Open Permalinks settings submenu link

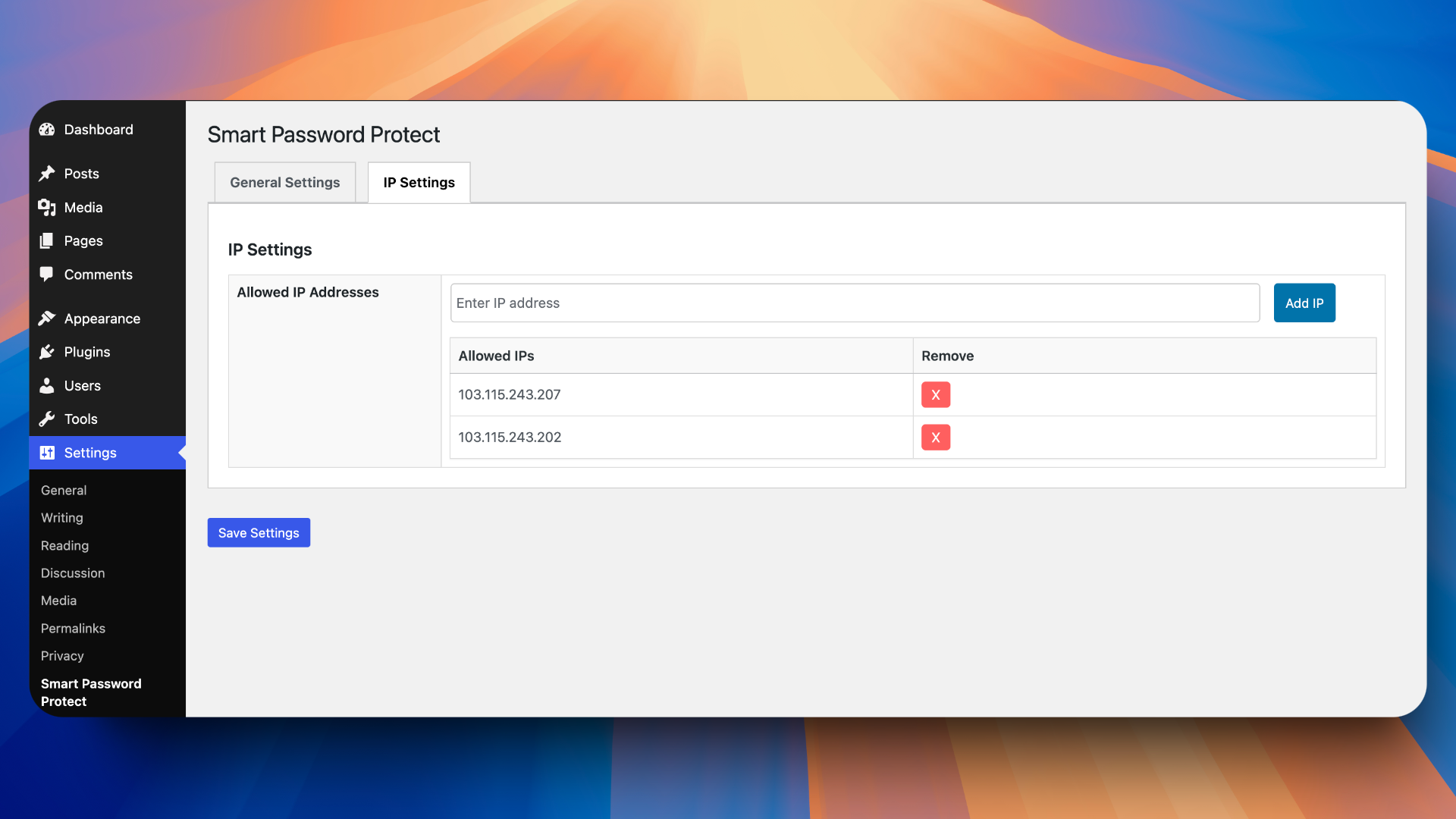(73, 628)
